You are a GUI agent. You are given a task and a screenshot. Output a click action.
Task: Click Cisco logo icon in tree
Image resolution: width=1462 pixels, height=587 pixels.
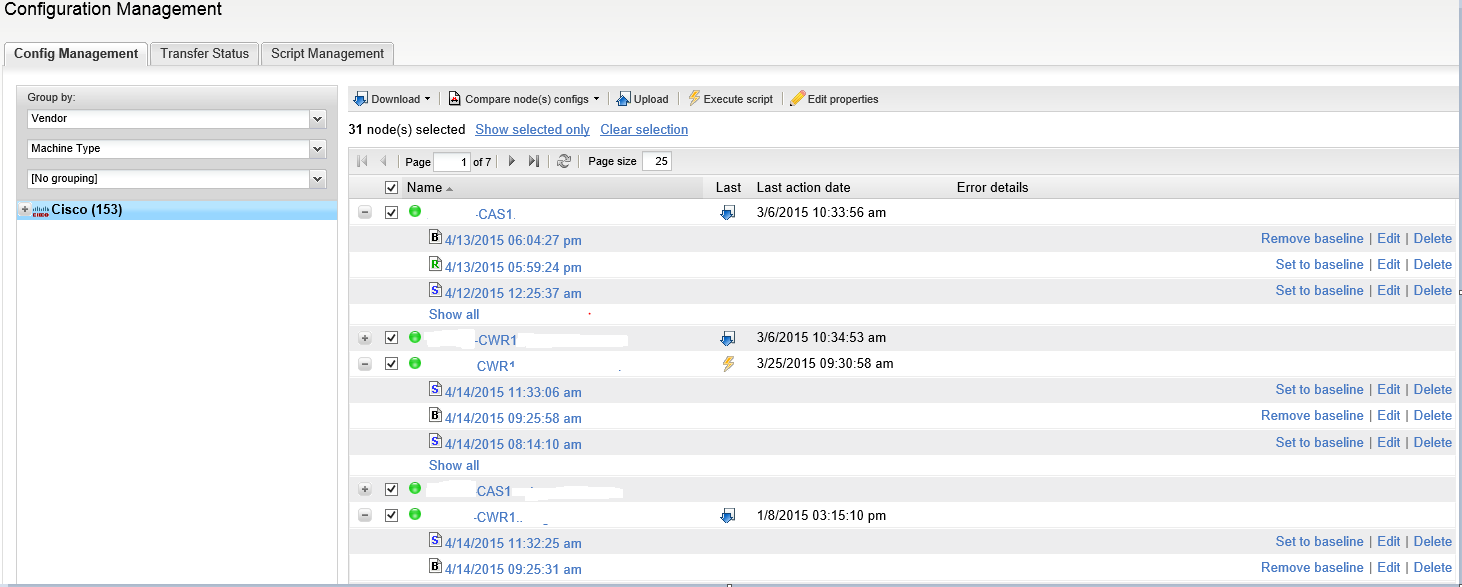[40, 210]
